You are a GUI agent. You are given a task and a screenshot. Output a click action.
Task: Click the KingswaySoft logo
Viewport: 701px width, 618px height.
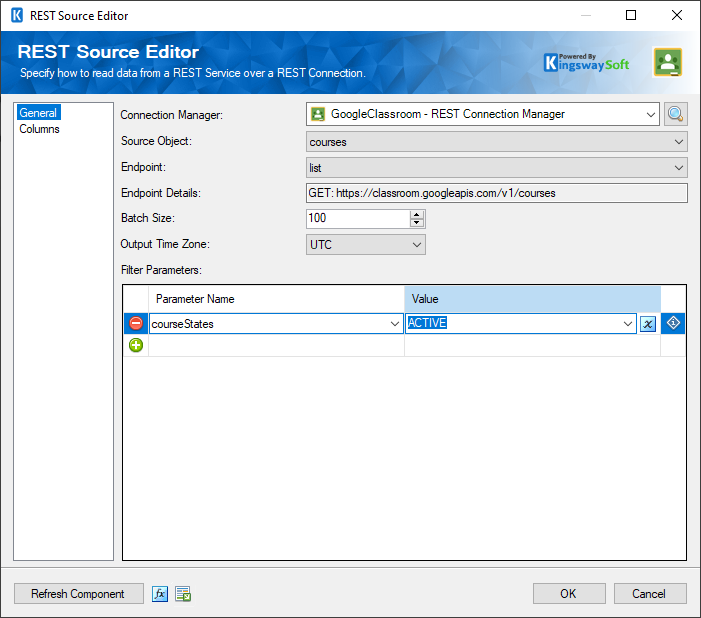pyautogui.click(x=586, y=62)
